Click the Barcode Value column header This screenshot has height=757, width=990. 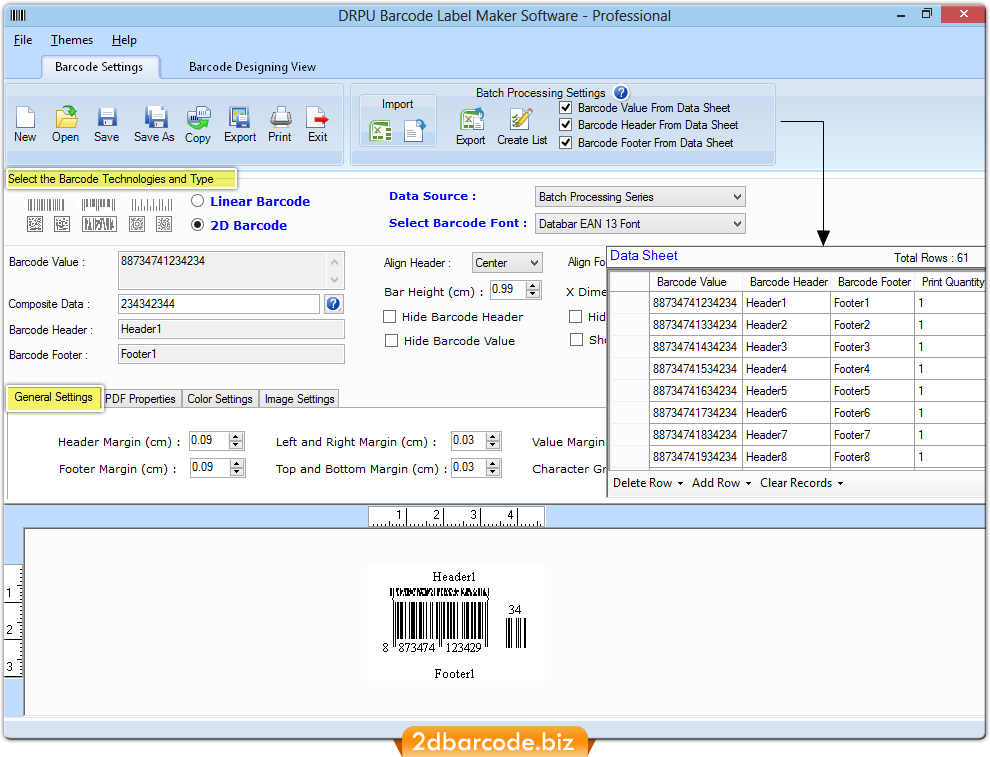(x=696, y=282)
